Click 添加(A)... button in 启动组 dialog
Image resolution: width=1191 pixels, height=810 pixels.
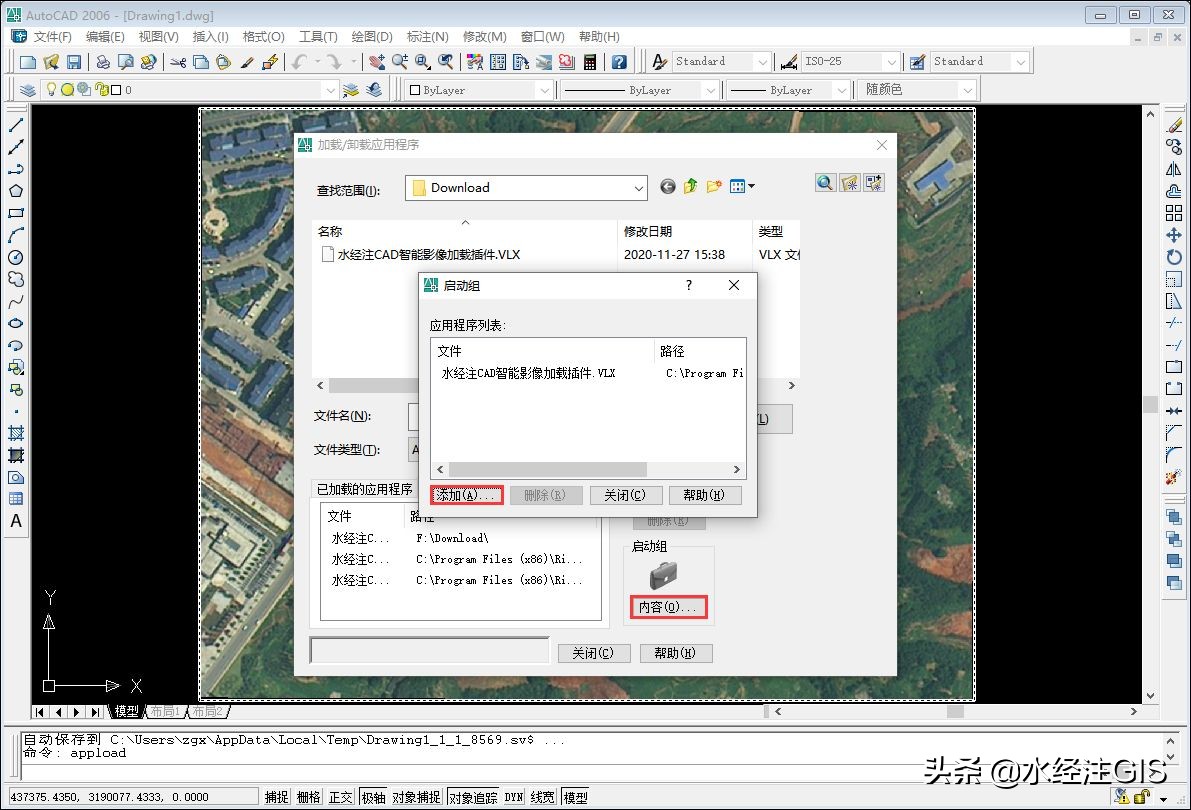466,495
